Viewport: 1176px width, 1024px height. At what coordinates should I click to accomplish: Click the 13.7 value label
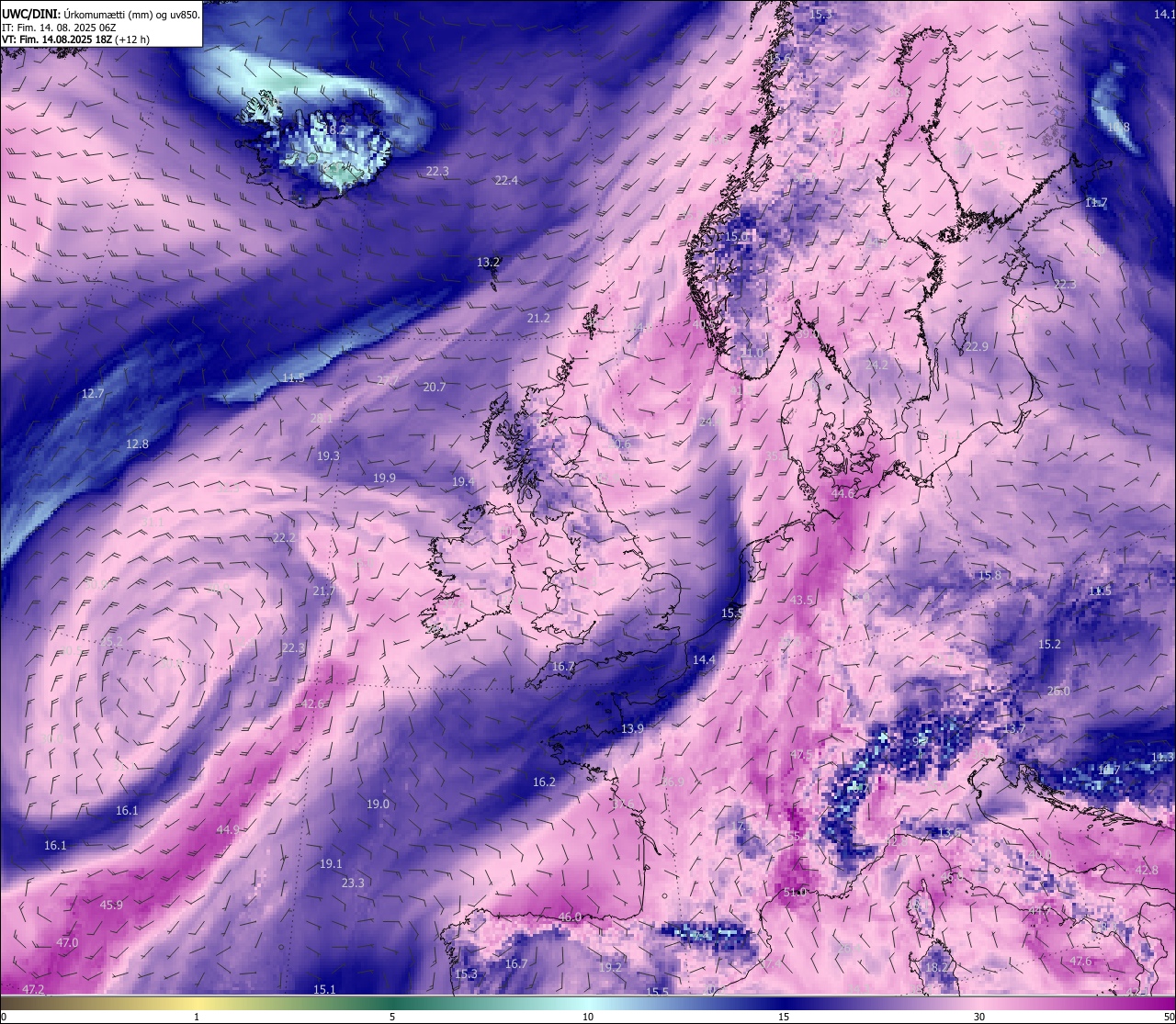1013,728
